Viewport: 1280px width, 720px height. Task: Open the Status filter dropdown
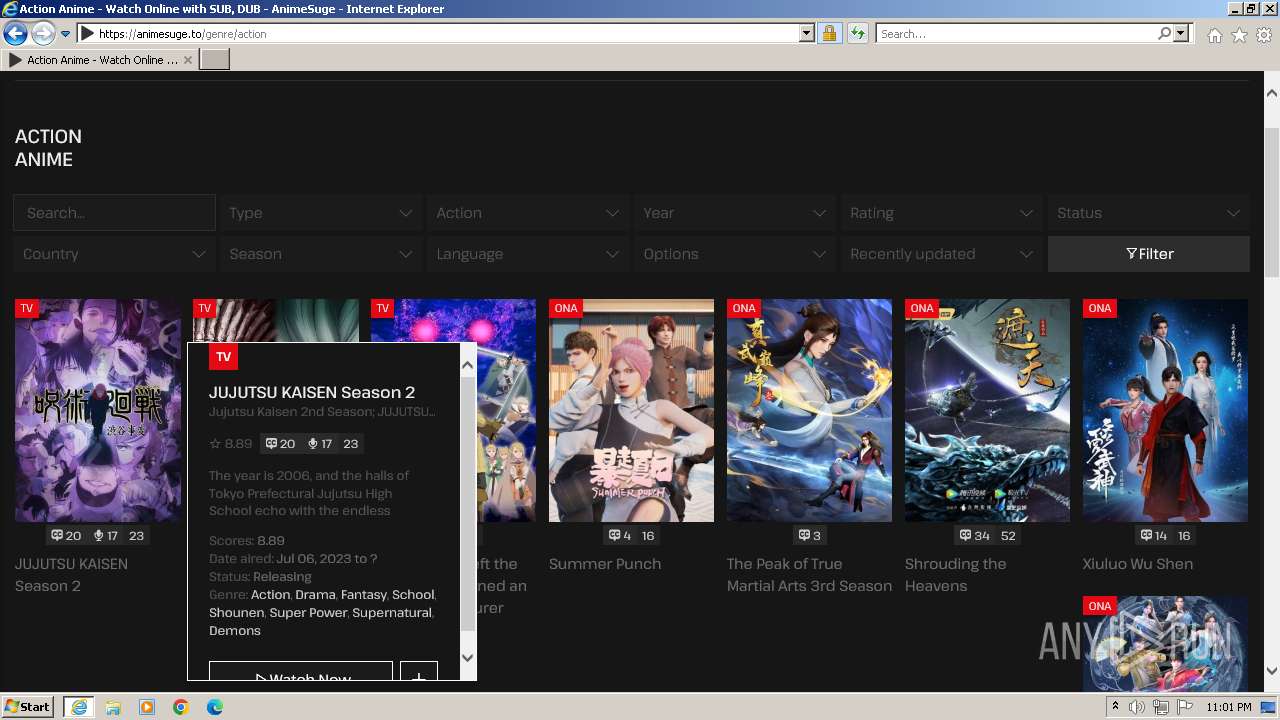point(1148,213)
